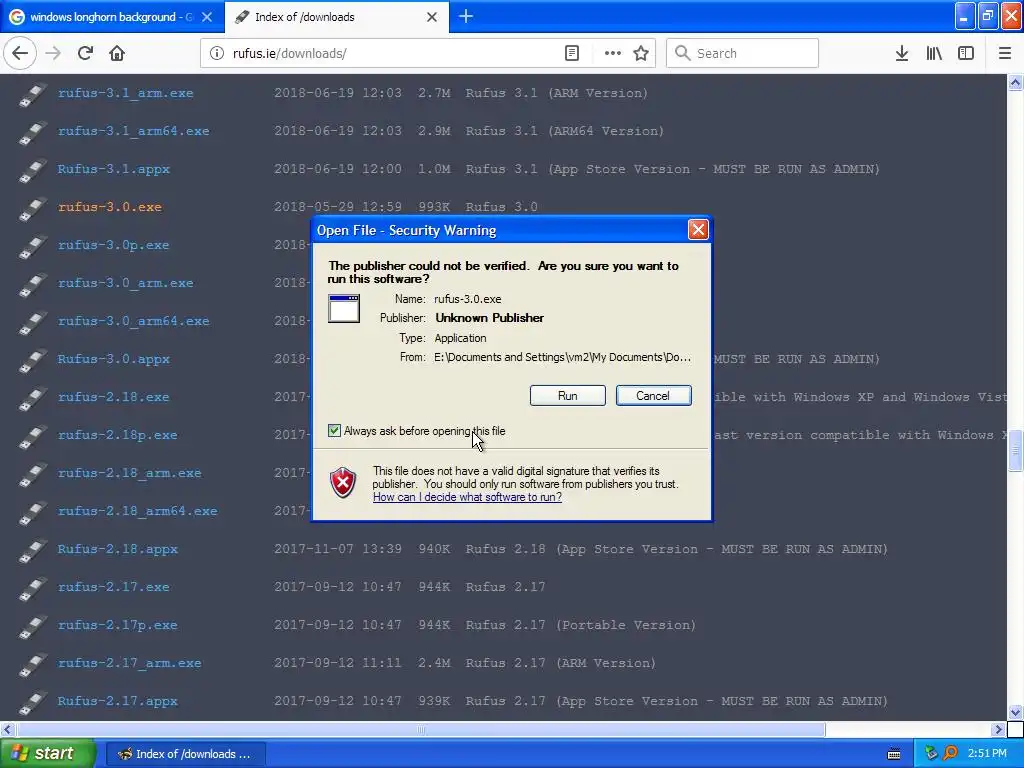1024x768 pixels.
Task: Download rufus-3.0p.exe portable link
Action: point(114,245)
